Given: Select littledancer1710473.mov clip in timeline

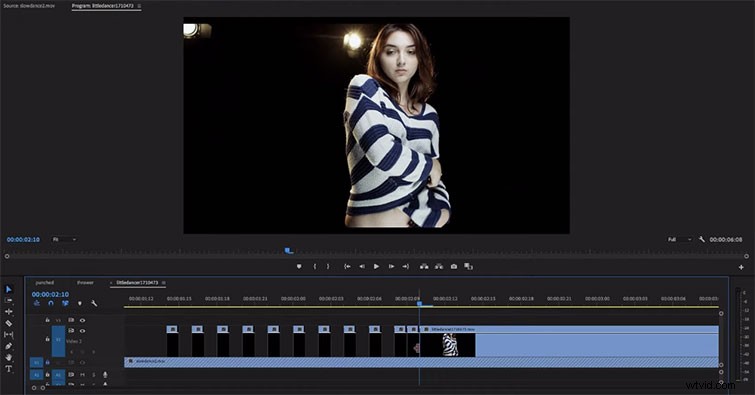Looking at the screenshot, I should (x=570, y=342).
